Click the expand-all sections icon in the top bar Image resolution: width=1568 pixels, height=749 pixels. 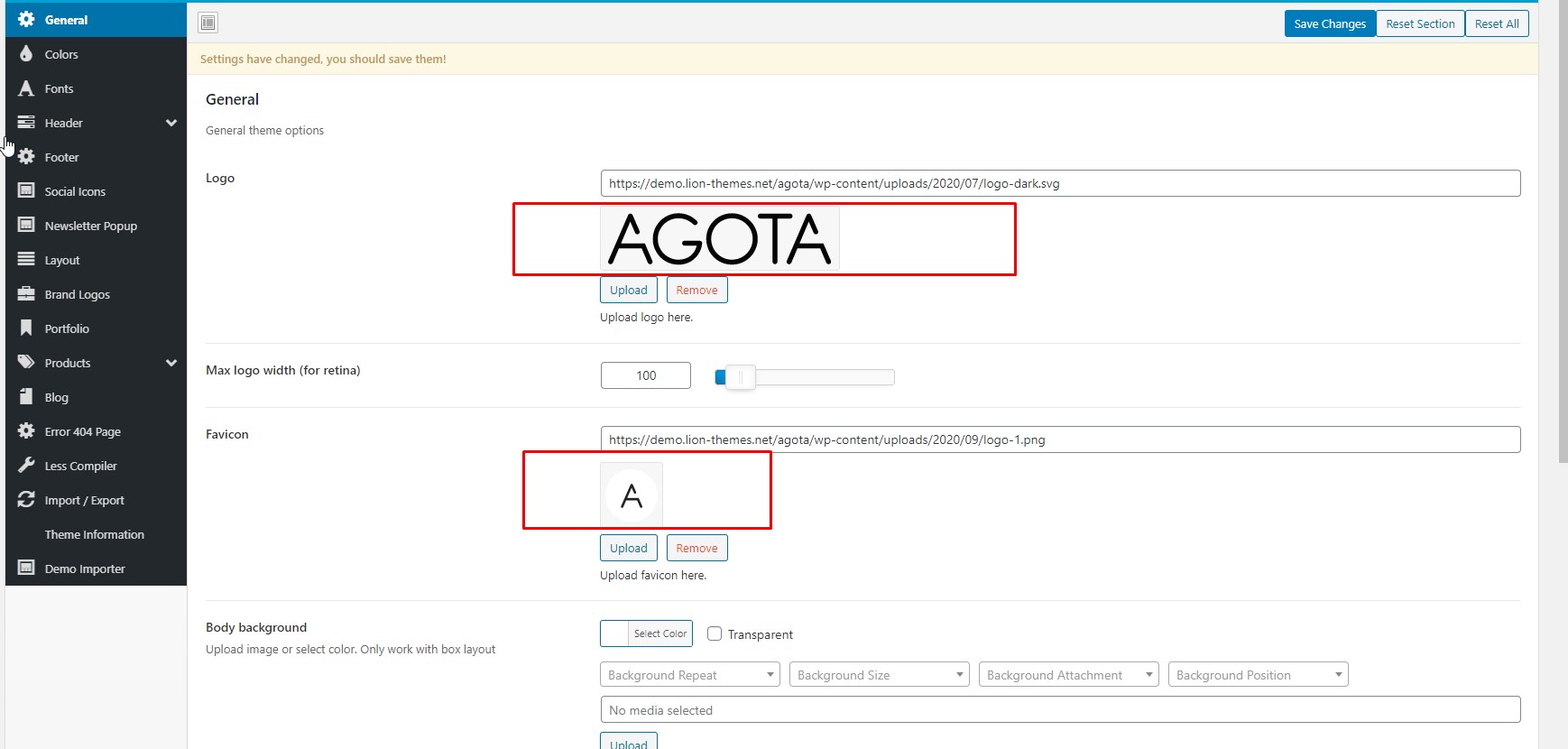[208, 23]
